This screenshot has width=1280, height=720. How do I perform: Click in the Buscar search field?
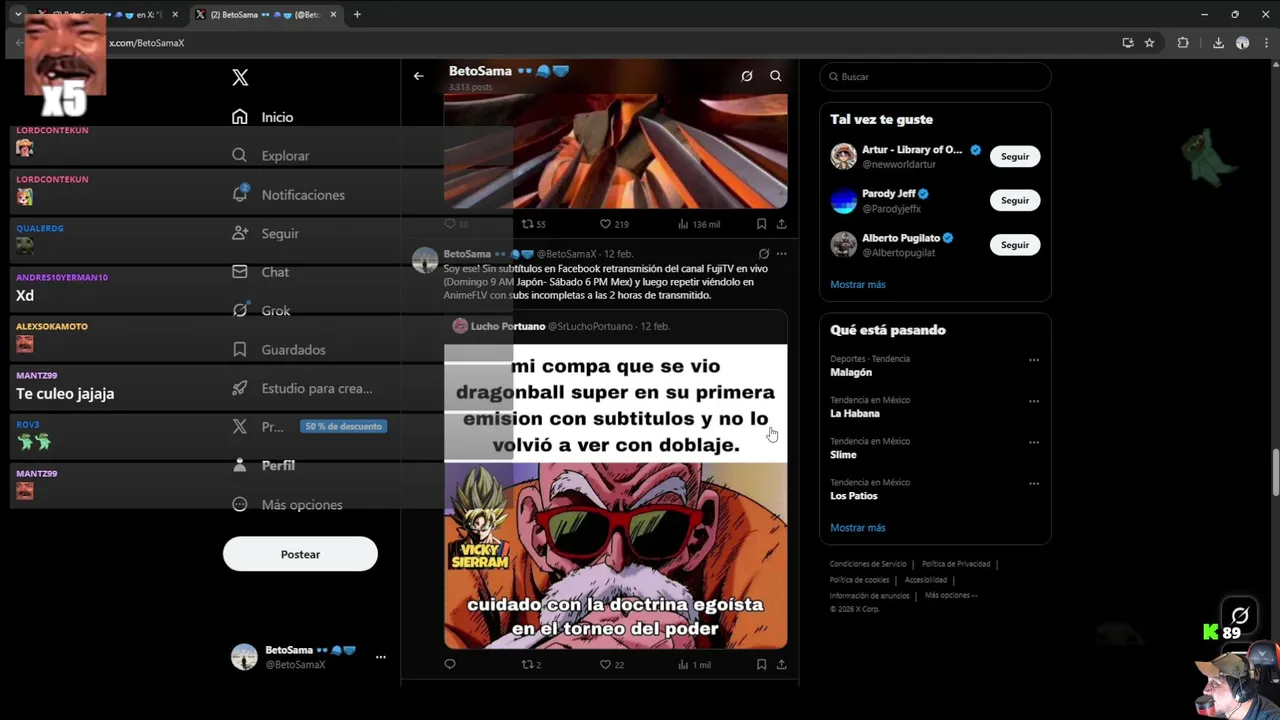tap(935, 77)
